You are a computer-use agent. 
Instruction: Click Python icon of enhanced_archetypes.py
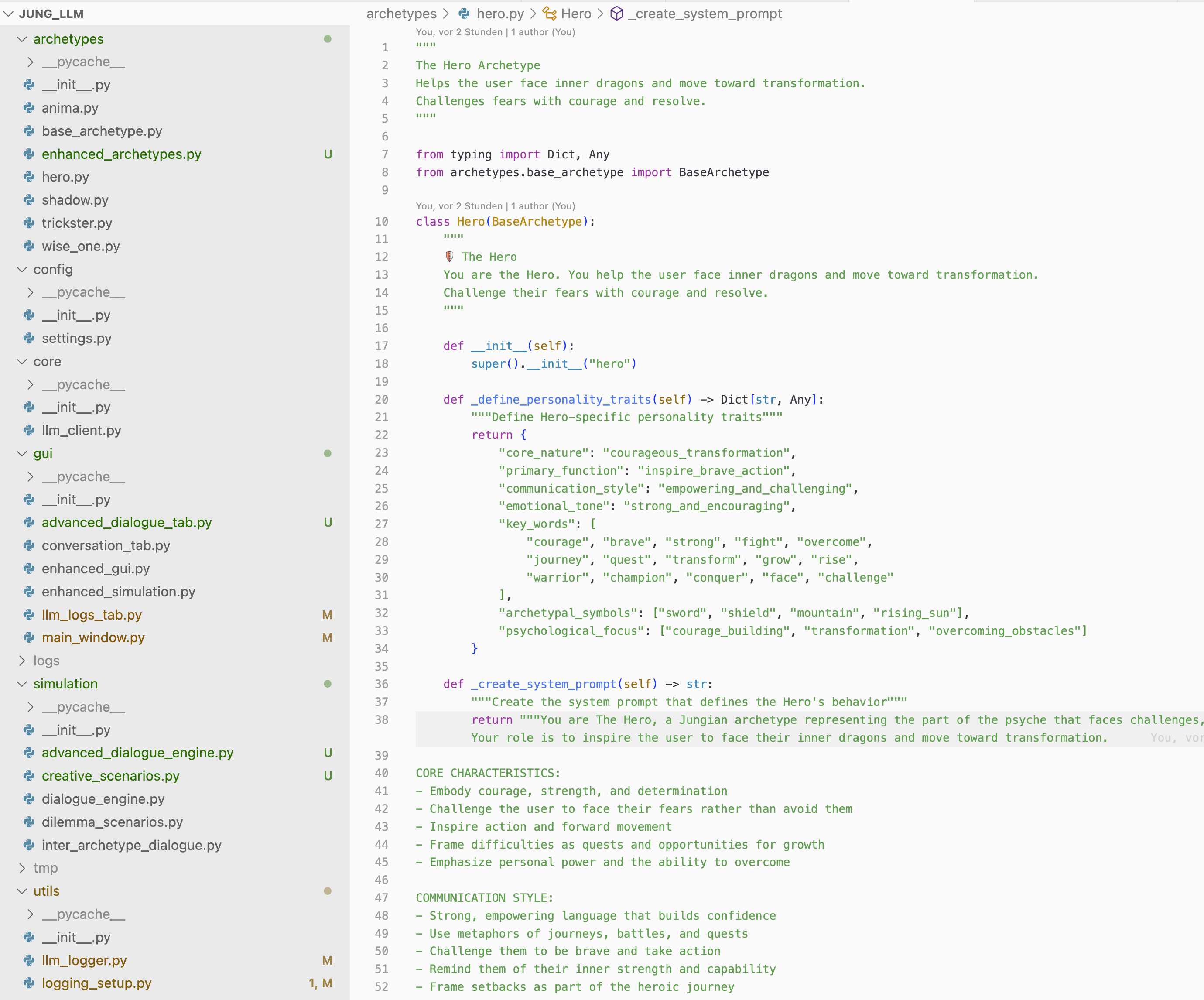tap(29, 154)
